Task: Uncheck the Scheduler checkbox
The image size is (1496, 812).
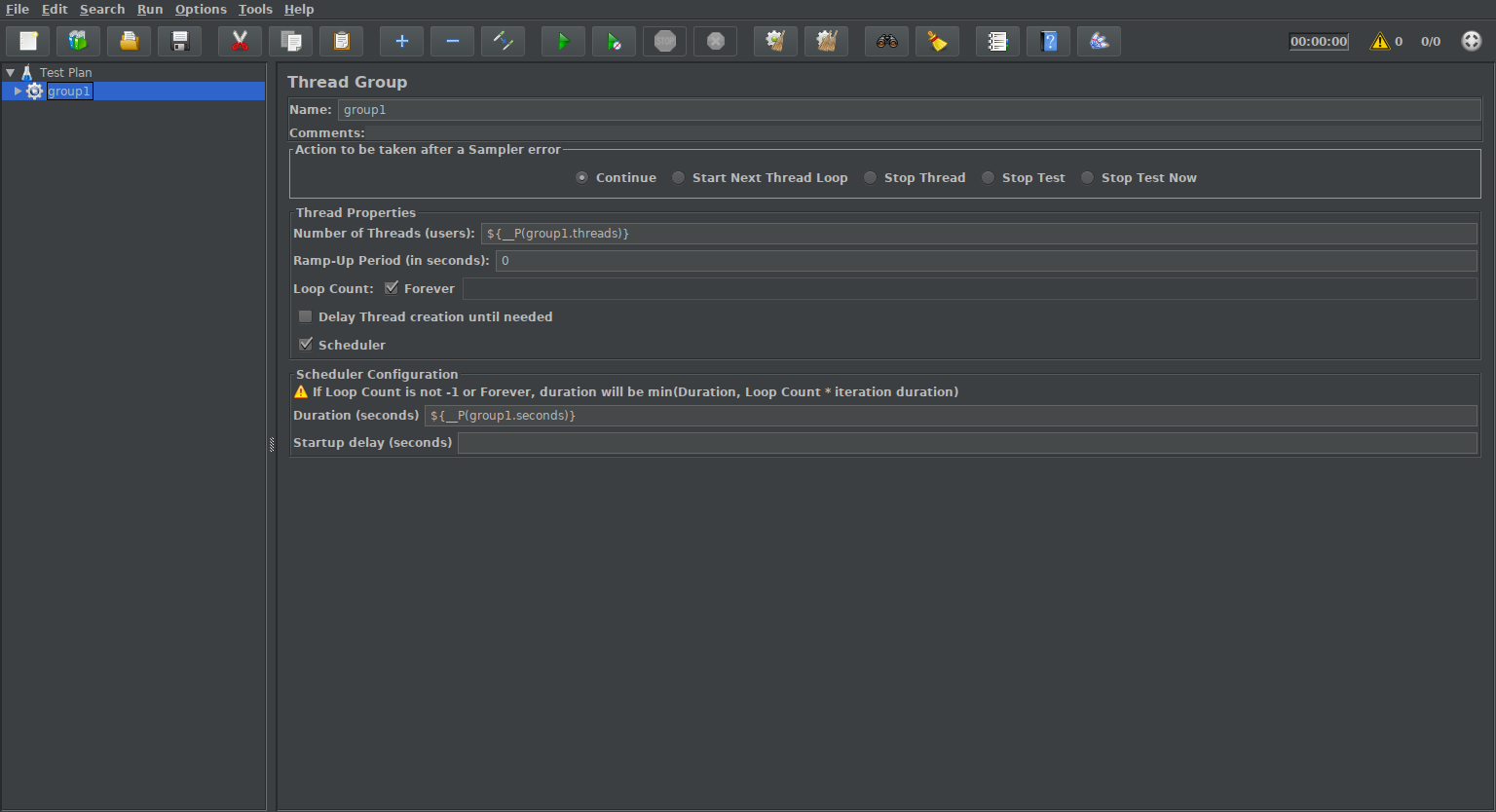Action: (x=306, y=345)
